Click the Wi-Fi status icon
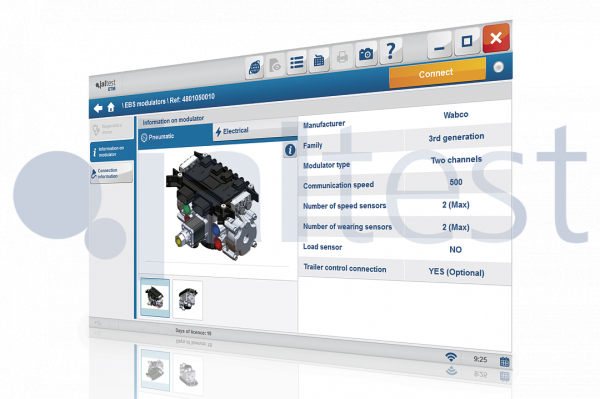This screenshot has height=399, width=600. [x=452, y=357]
